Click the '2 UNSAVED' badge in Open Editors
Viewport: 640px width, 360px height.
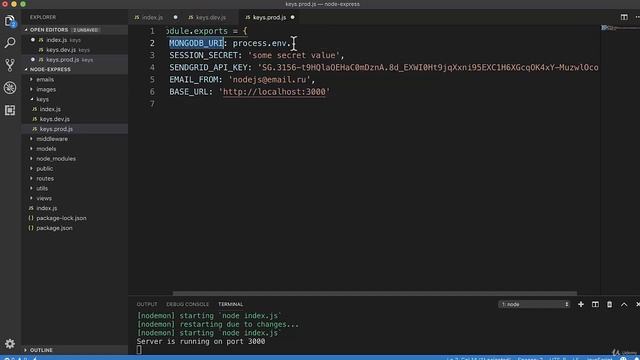pos(86,30)
